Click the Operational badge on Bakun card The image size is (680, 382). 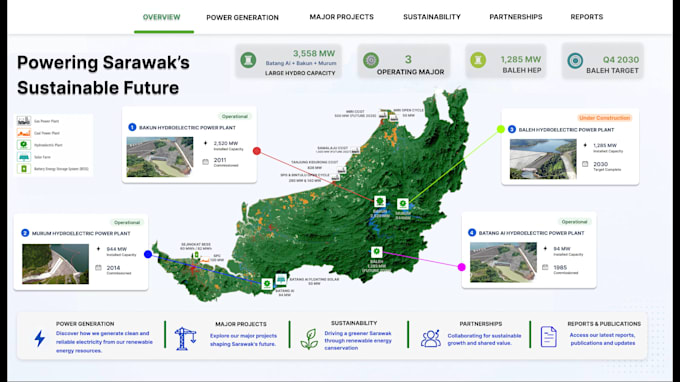[x=235, y=116]
